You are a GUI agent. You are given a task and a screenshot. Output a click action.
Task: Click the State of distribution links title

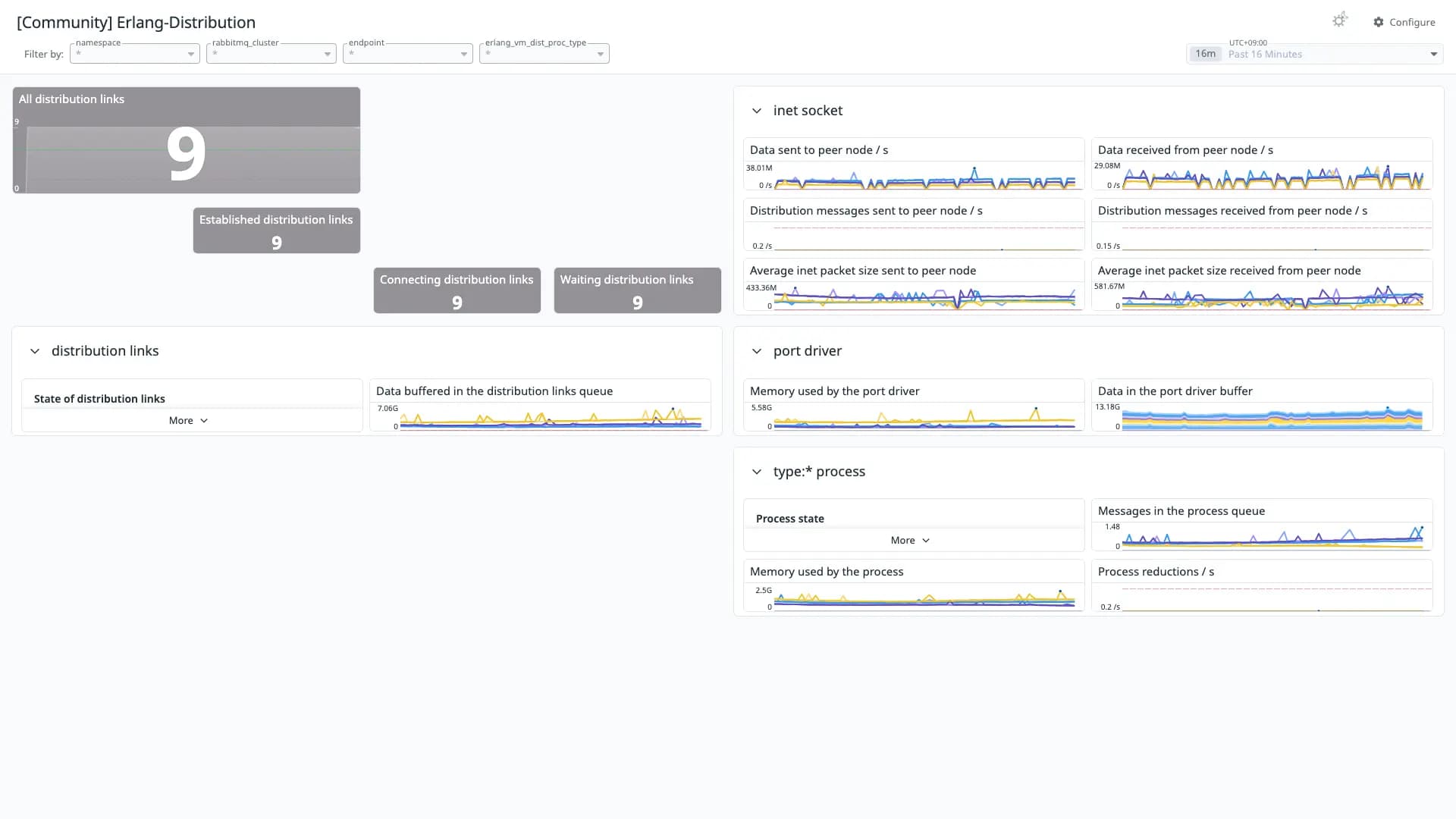pos(99,399)
